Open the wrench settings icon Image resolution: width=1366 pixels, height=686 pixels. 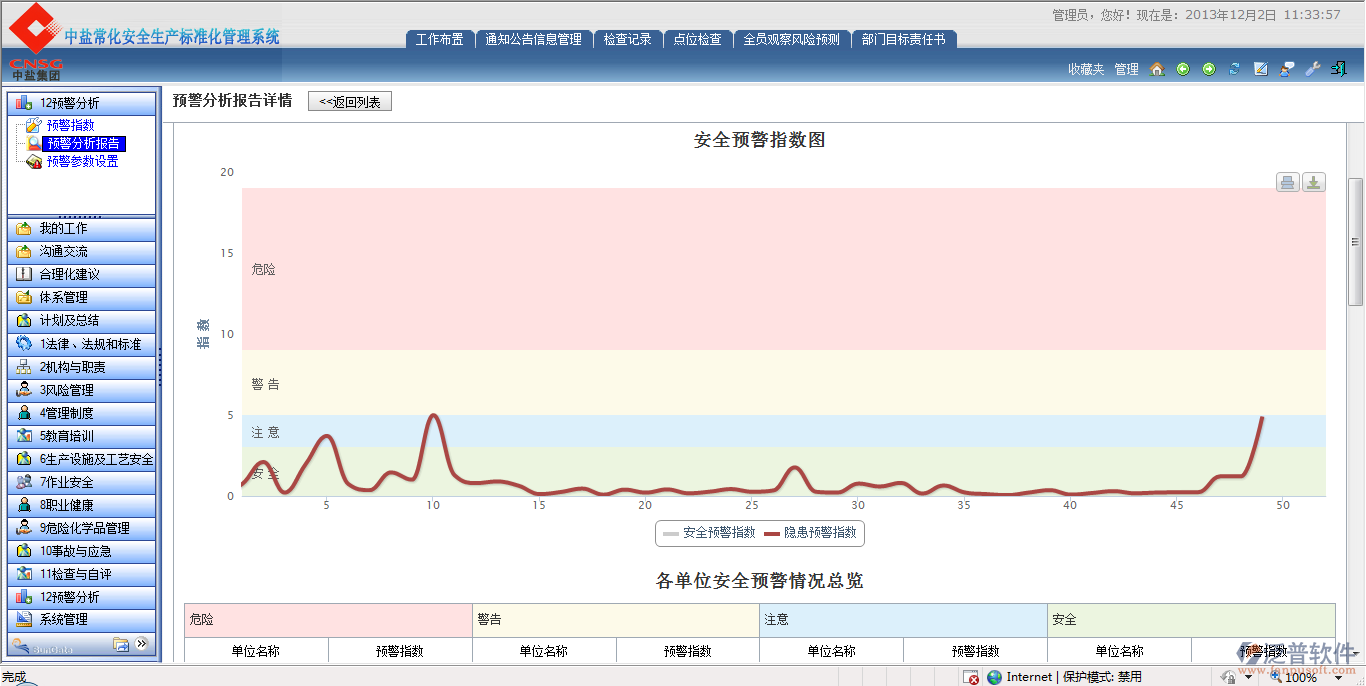1313,69
